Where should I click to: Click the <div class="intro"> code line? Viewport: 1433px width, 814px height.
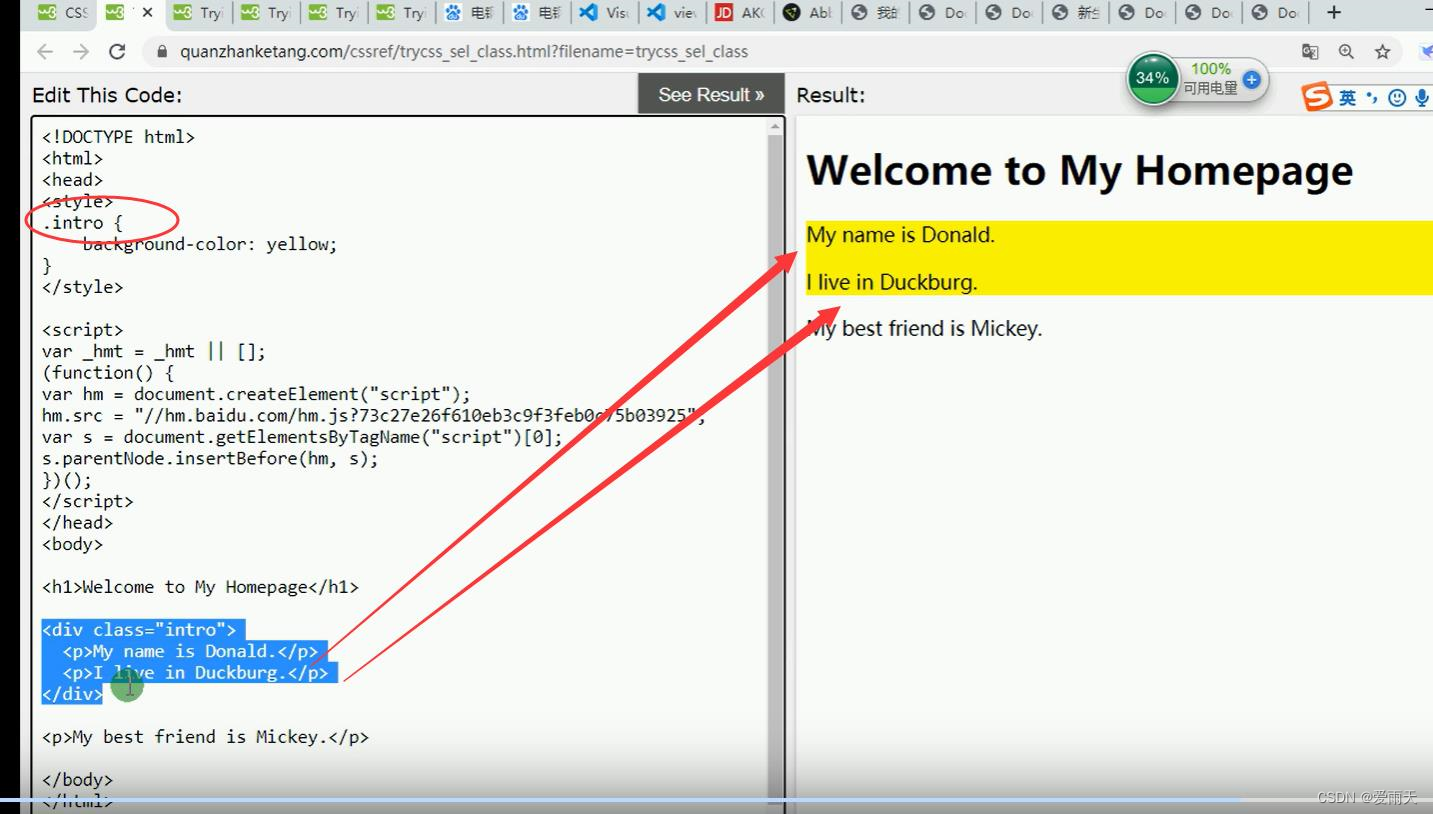coord(139,630)
